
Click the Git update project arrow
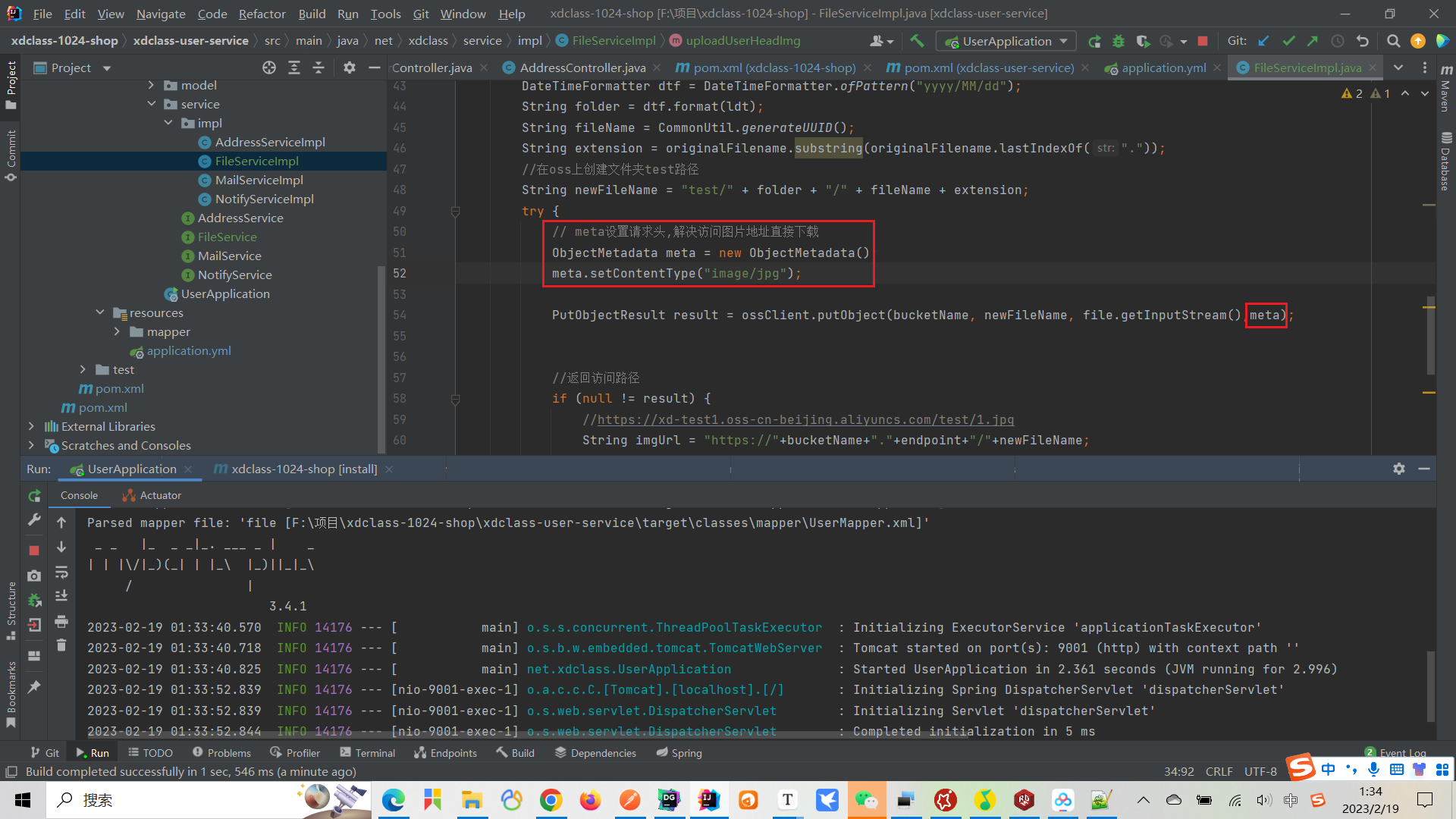pyautogui.click(x=1263, y=41)
